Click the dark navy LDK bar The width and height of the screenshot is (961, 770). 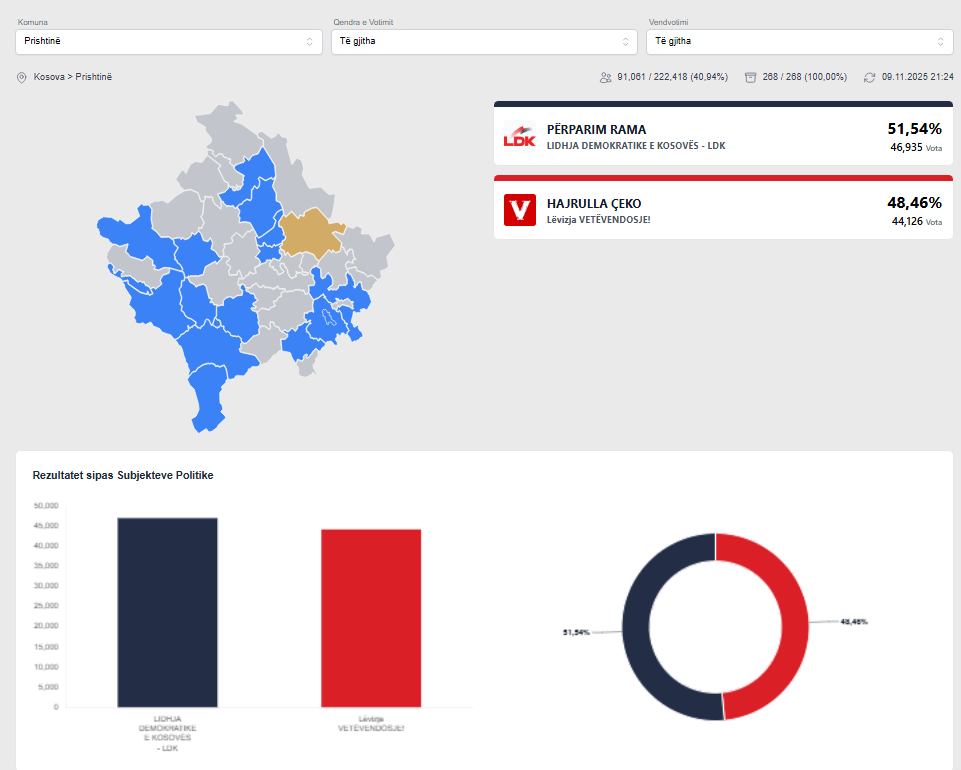coord(167,612)
